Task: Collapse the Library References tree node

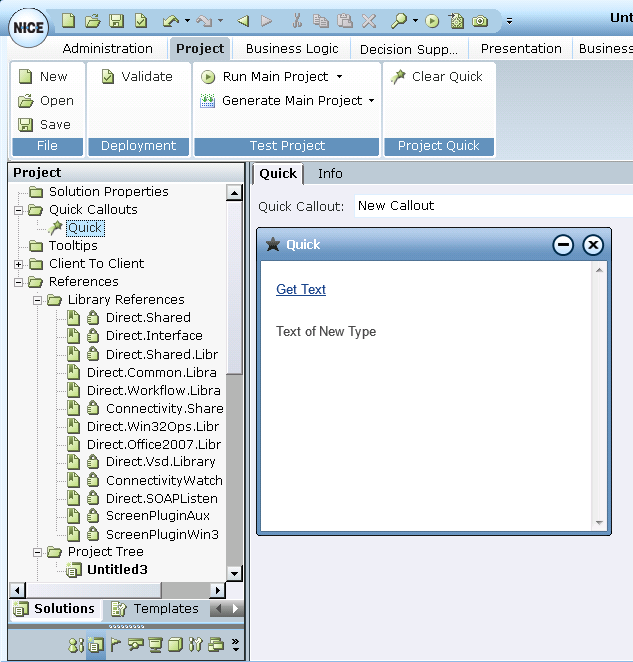Action: coord(38,300)
